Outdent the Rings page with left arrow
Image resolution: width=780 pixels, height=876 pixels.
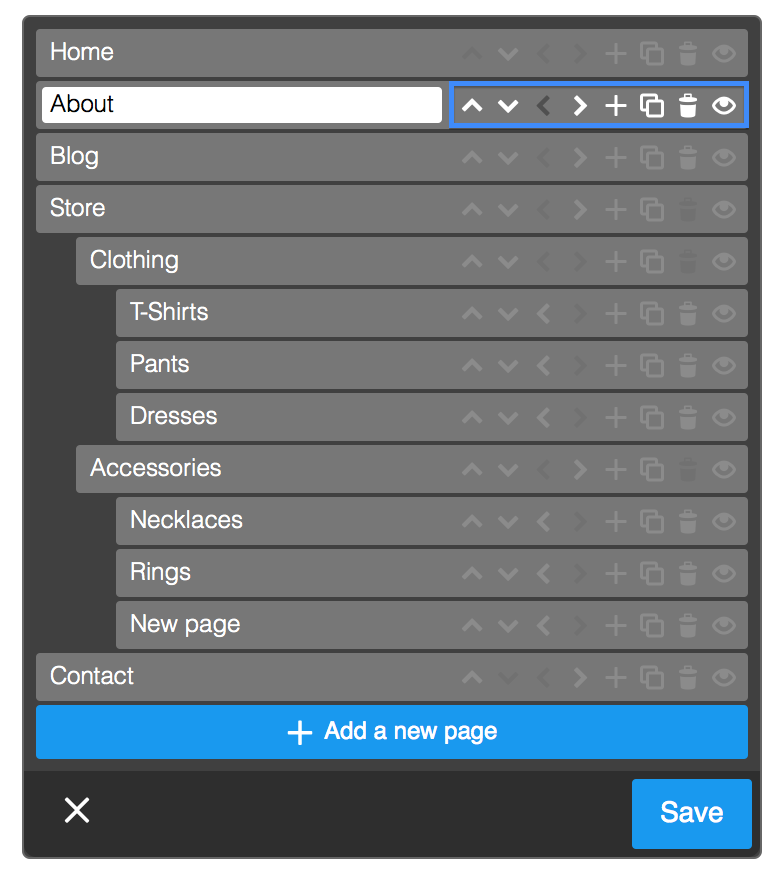tap(544, 574)
